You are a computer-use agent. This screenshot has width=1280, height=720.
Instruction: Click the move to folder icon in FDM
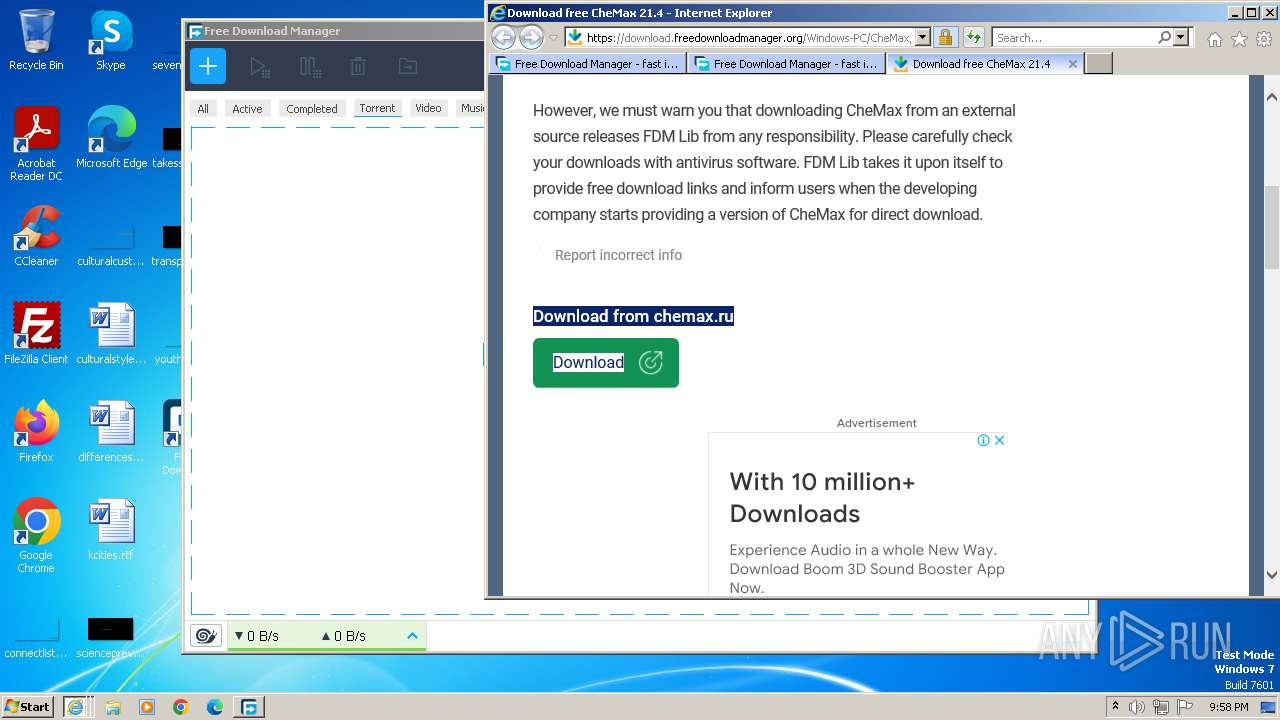(x=408, y=67)
